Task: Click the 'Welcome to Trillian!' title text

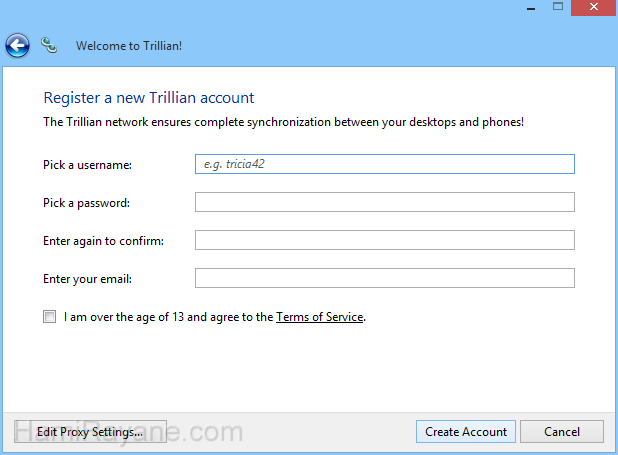Action: point(129,46)
